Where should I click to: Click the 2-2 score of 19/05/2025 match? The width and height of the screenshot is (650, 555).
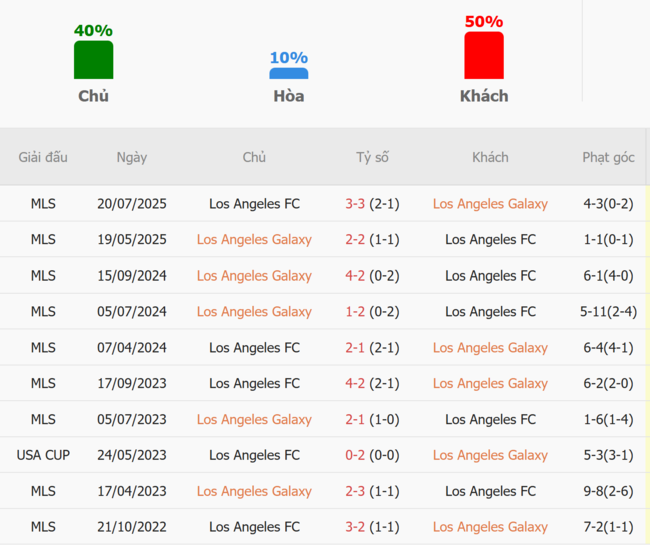pyautogui.click(x=355, y=240)
